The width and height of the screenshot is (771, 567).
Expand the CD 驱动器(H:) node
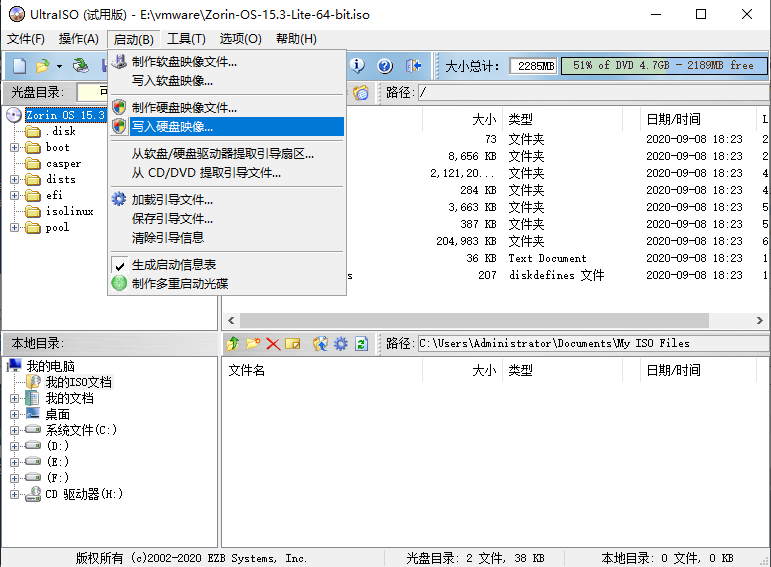14,494
